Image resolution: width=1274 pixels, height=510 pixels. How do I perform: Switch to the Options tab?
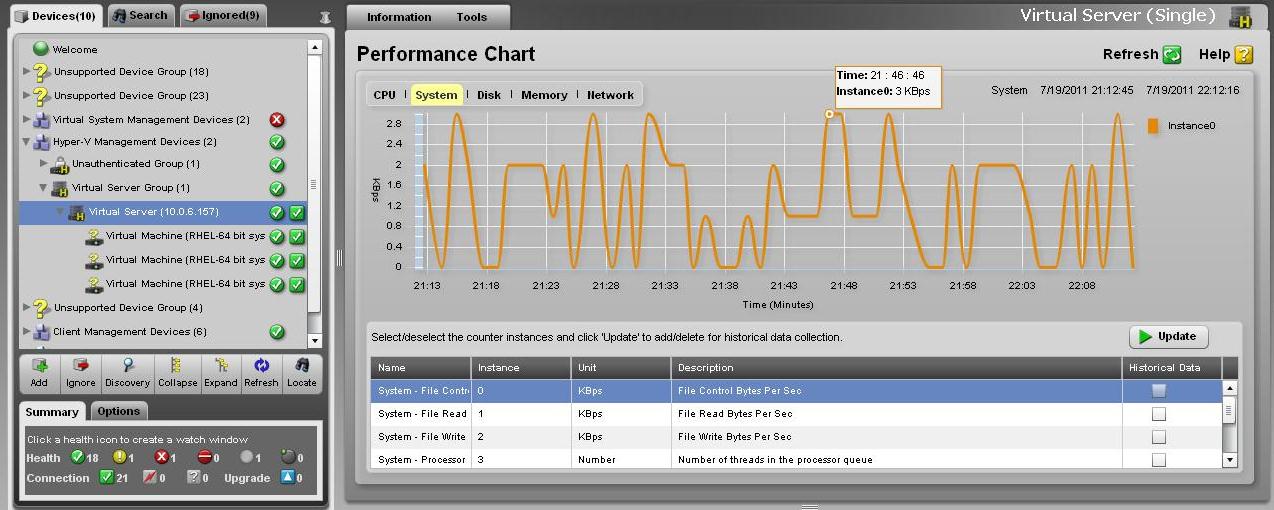point(119,411)
